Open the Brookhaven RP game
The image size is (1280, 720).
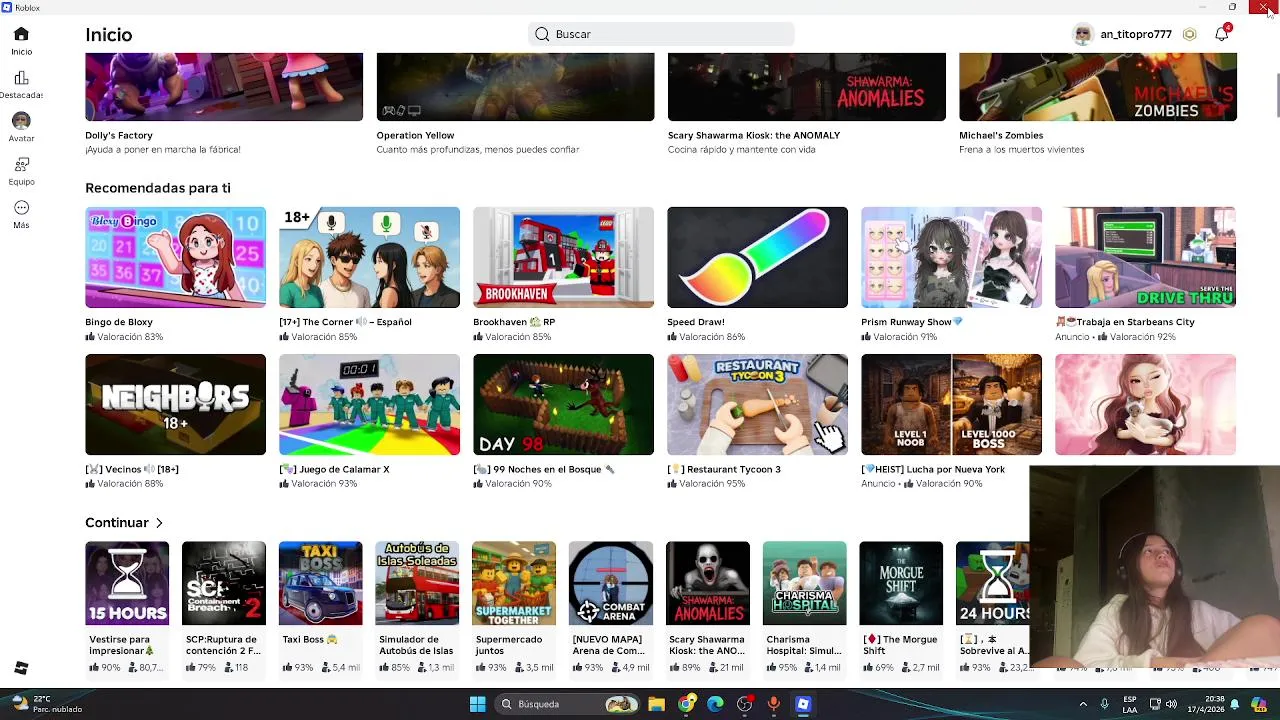pos(563,258)
